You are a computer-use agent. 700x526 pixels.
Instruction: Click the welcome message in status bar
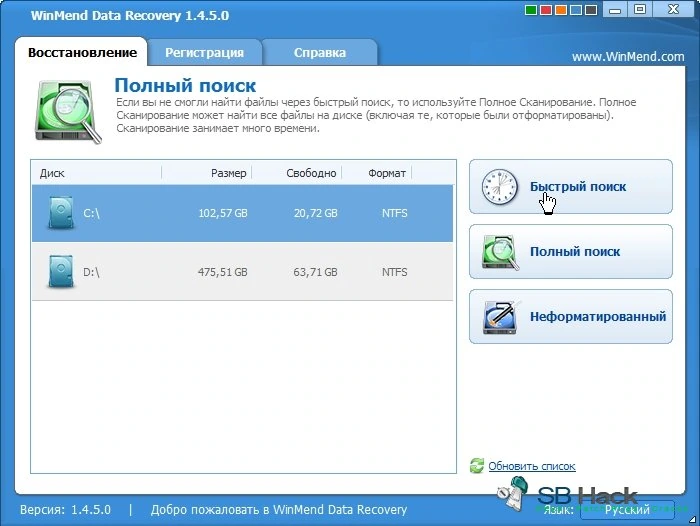click(279, 509)
